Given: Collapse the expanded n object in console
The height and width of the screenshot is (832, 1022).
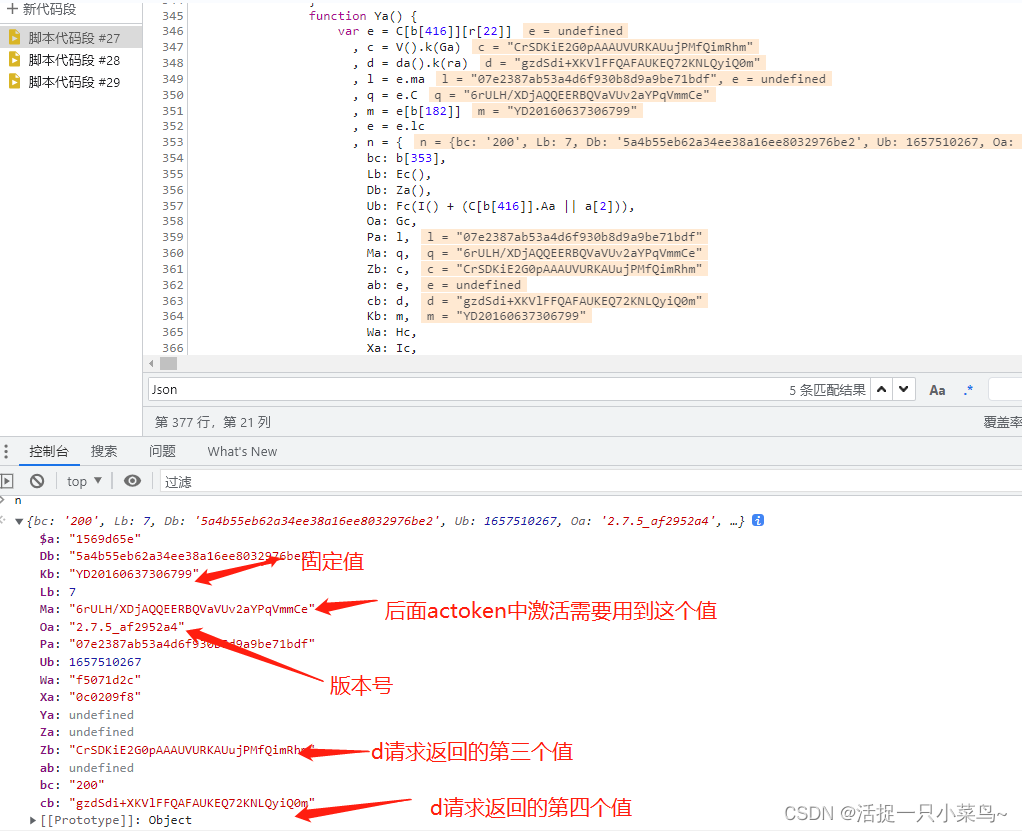Looking at the screenshot, I should [19, 521].
